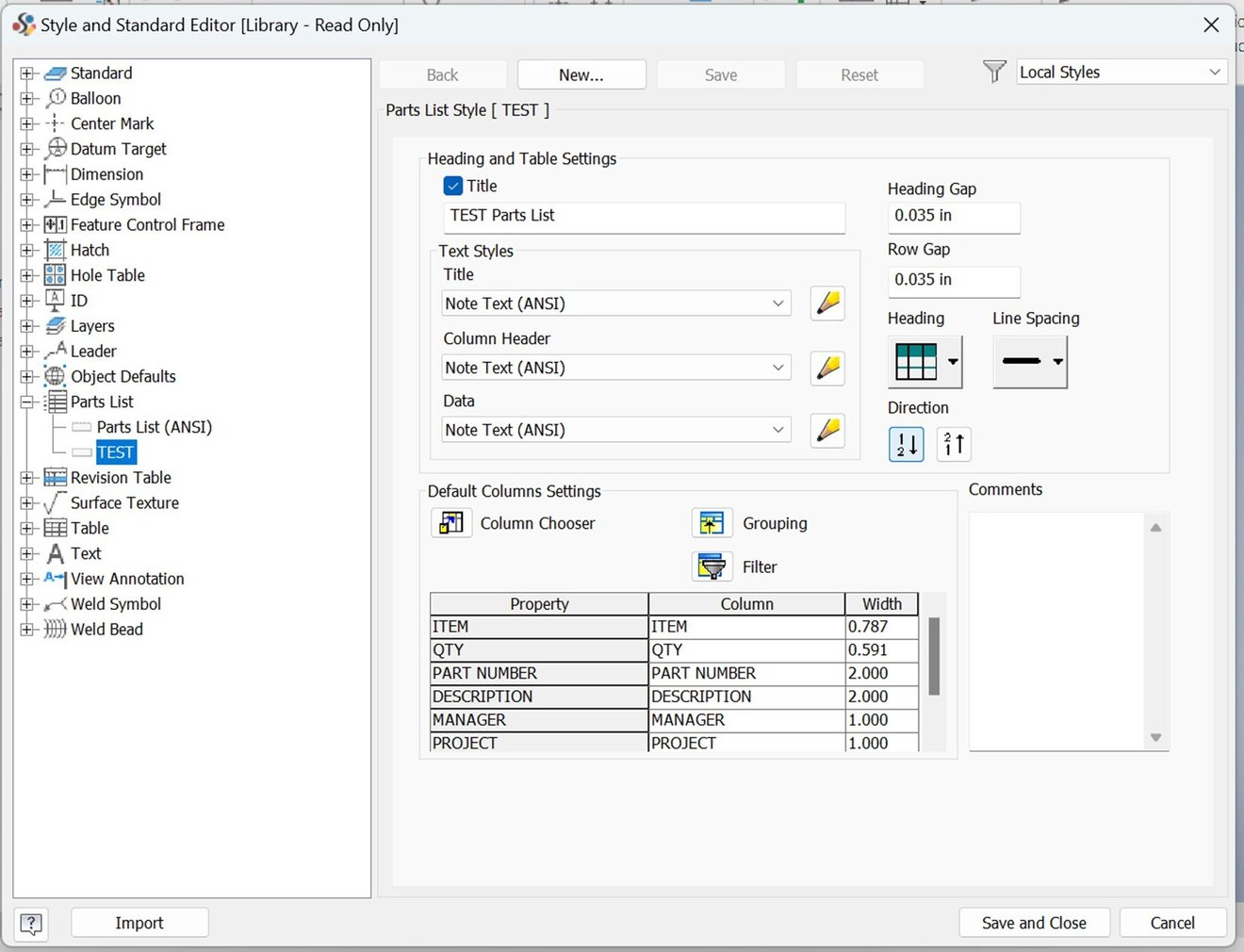Select the Parts List (ANSI) style
Image resolution: width=1244 pixels, height=952 pixels.
(x=154, y=427)
